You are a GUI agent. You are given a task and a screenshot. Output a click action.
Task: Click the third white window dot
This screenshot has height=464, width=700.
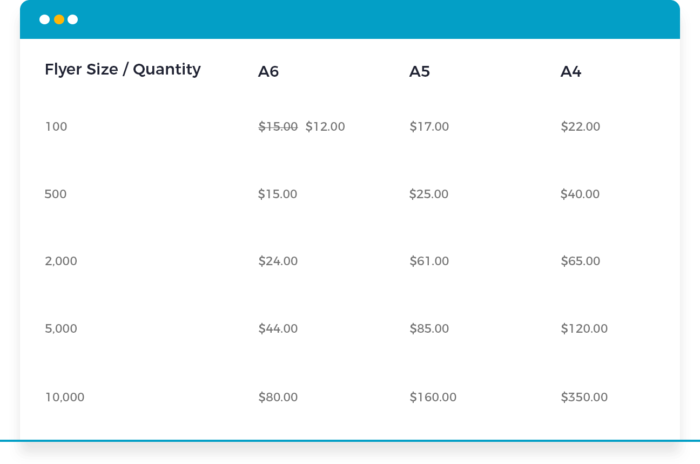pyautogui.click(x=73, y=20)
